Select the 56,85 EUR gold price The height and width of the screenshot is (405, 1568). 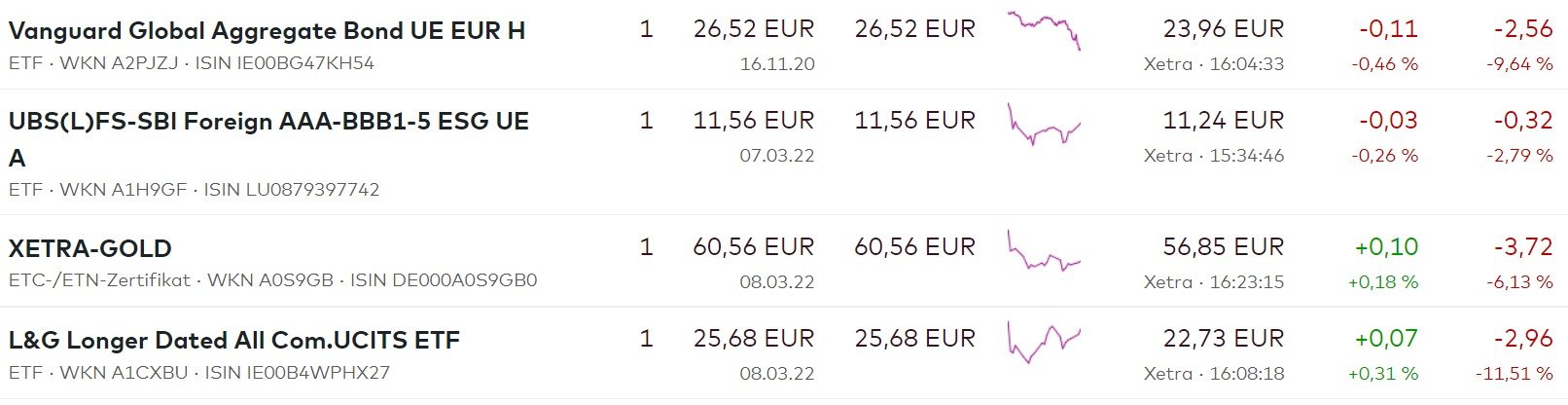1223,246
